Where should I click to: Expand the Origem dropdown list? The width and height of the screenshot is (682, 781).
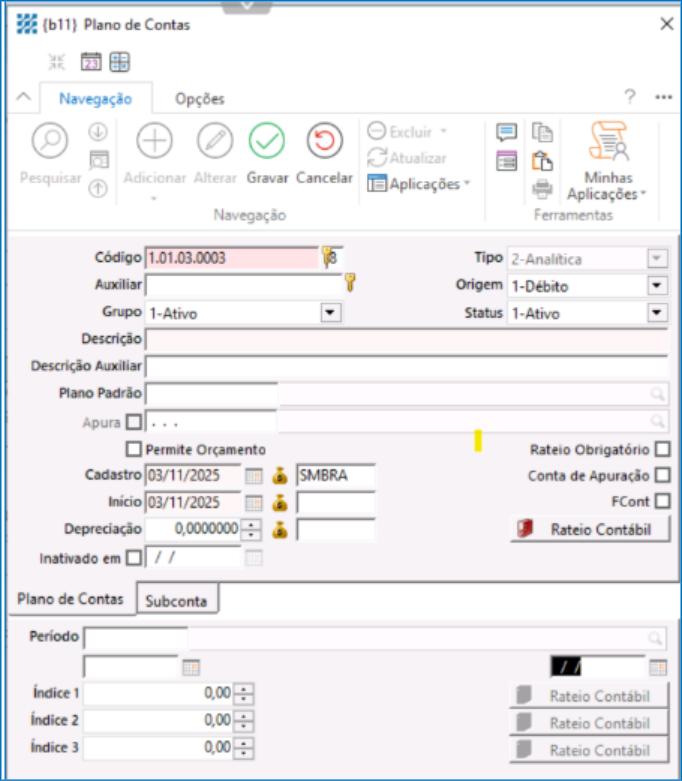[656, 286]
